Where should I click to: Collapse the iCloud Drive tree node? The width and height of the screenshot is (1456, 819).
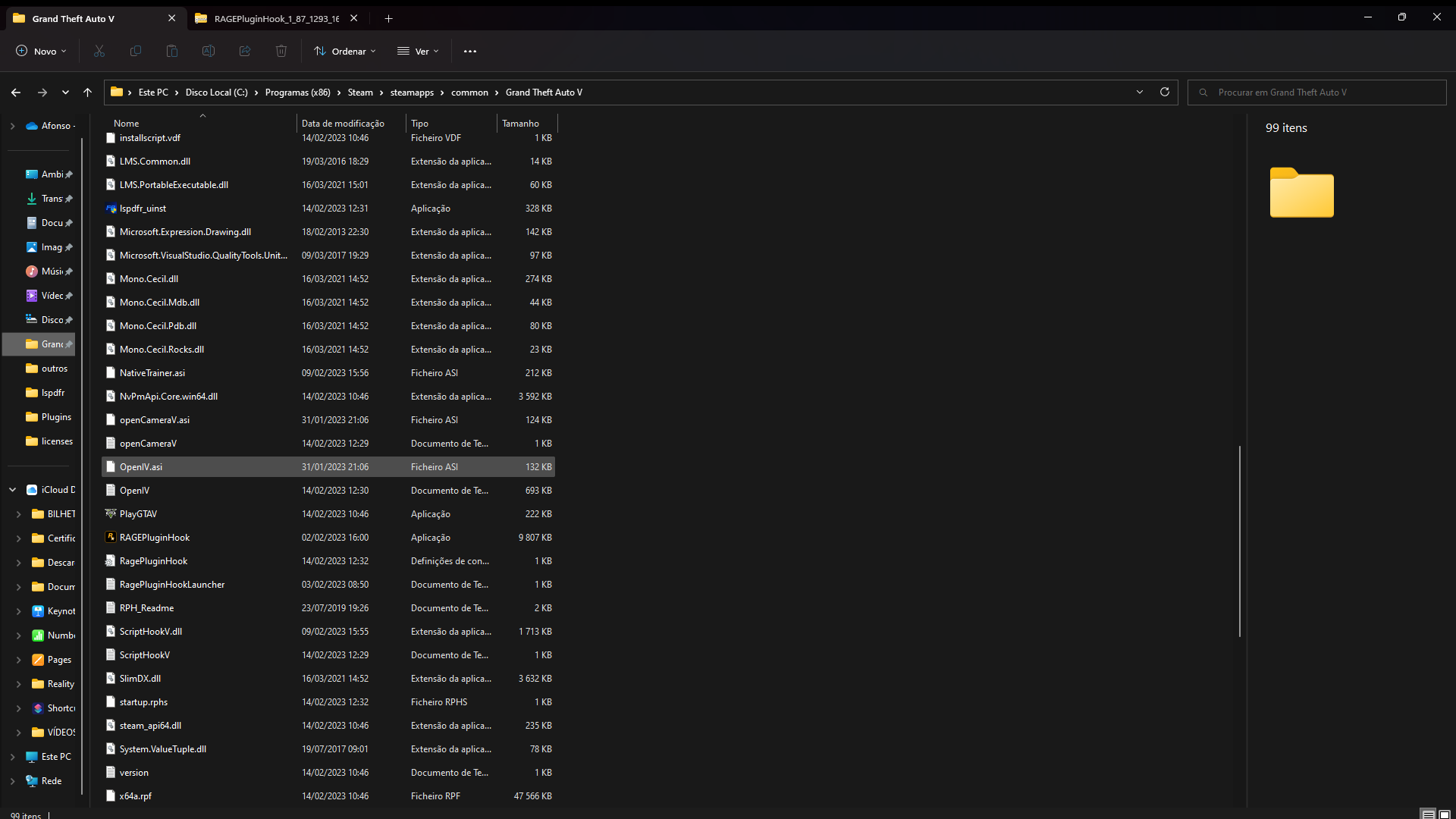13,490
